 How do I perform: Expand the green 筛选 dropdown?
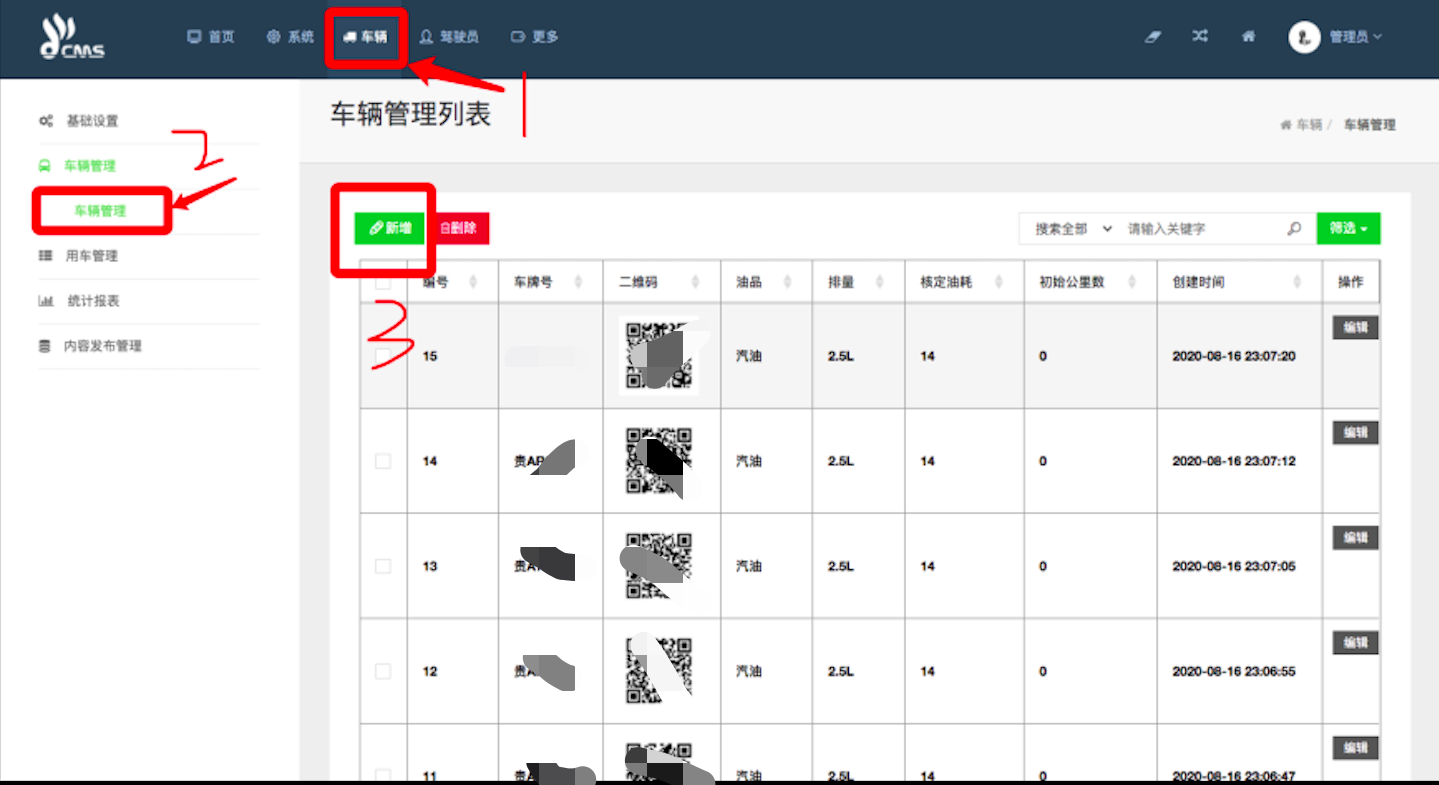click(1347, 229)
